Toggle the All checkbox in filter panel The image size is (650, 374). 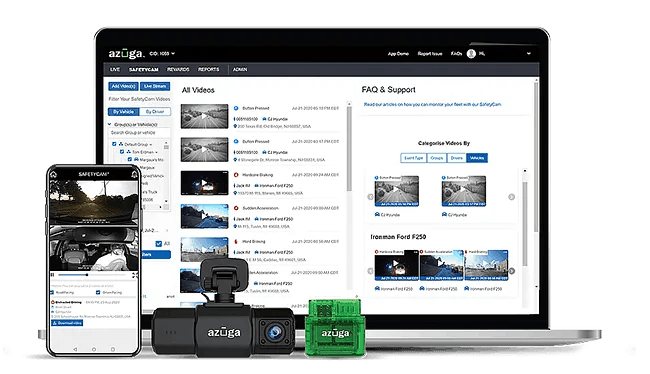(158, 244)
